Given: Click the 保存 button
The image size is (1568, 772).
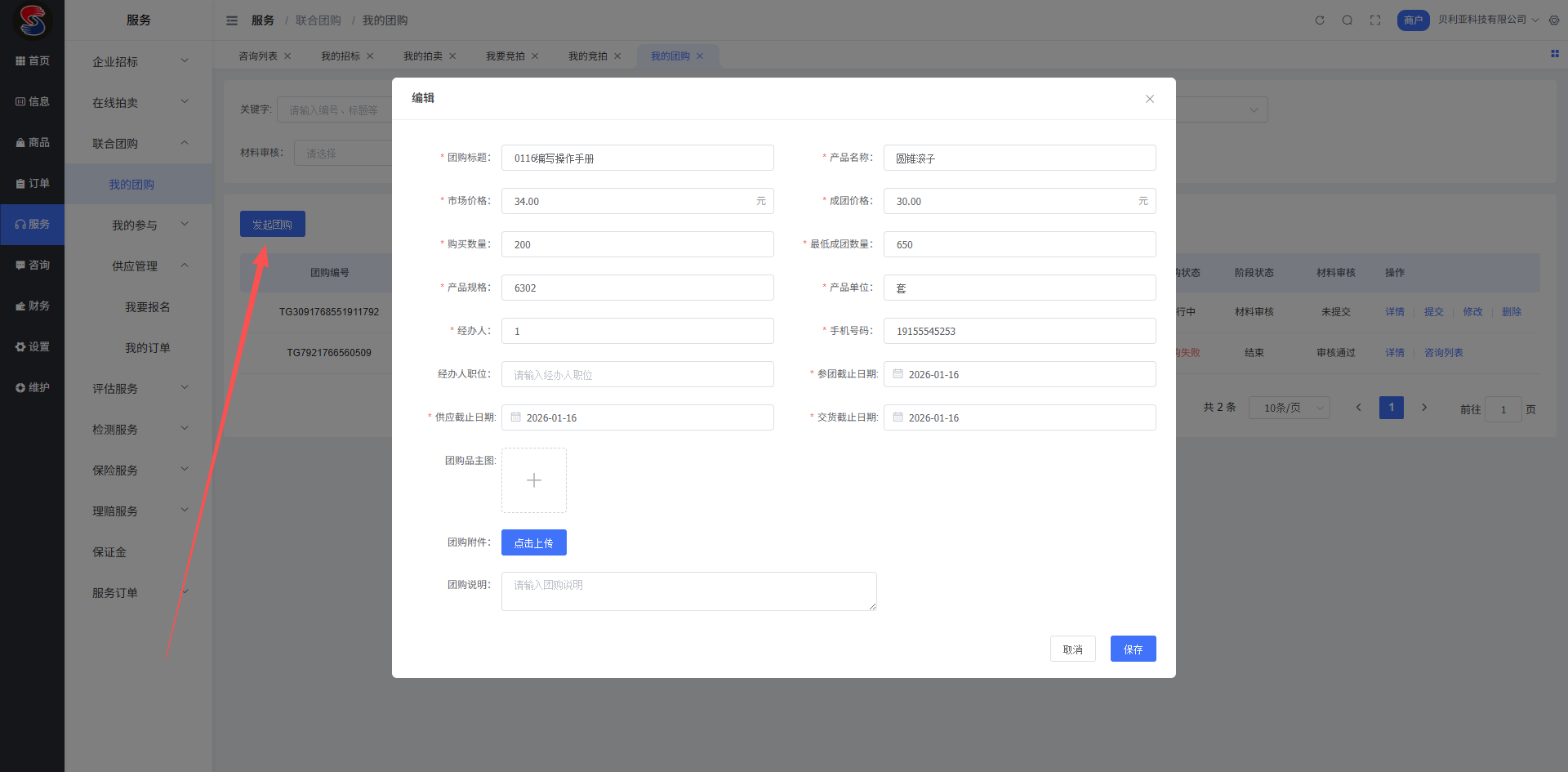Looking at the screenshot, I should click(1132, 649).
